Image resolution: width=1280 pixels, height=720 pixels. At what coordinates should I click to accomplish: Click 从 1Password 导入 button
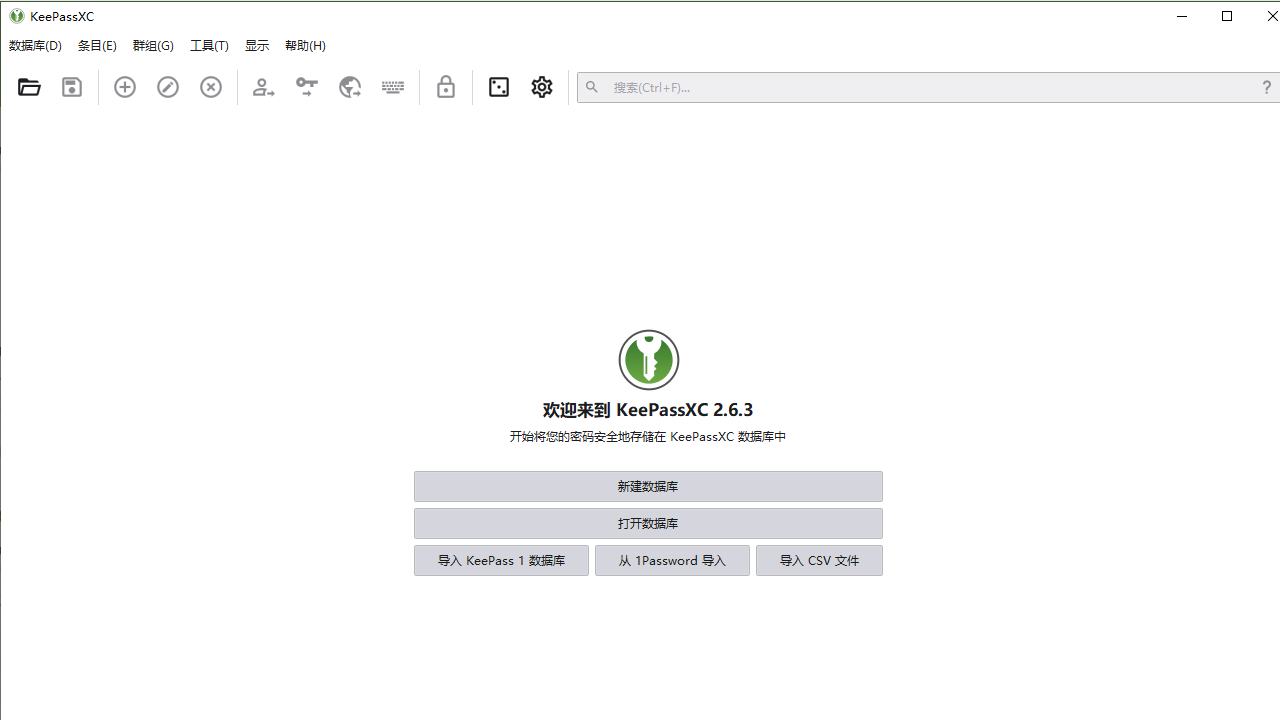(x=671, y=560)
